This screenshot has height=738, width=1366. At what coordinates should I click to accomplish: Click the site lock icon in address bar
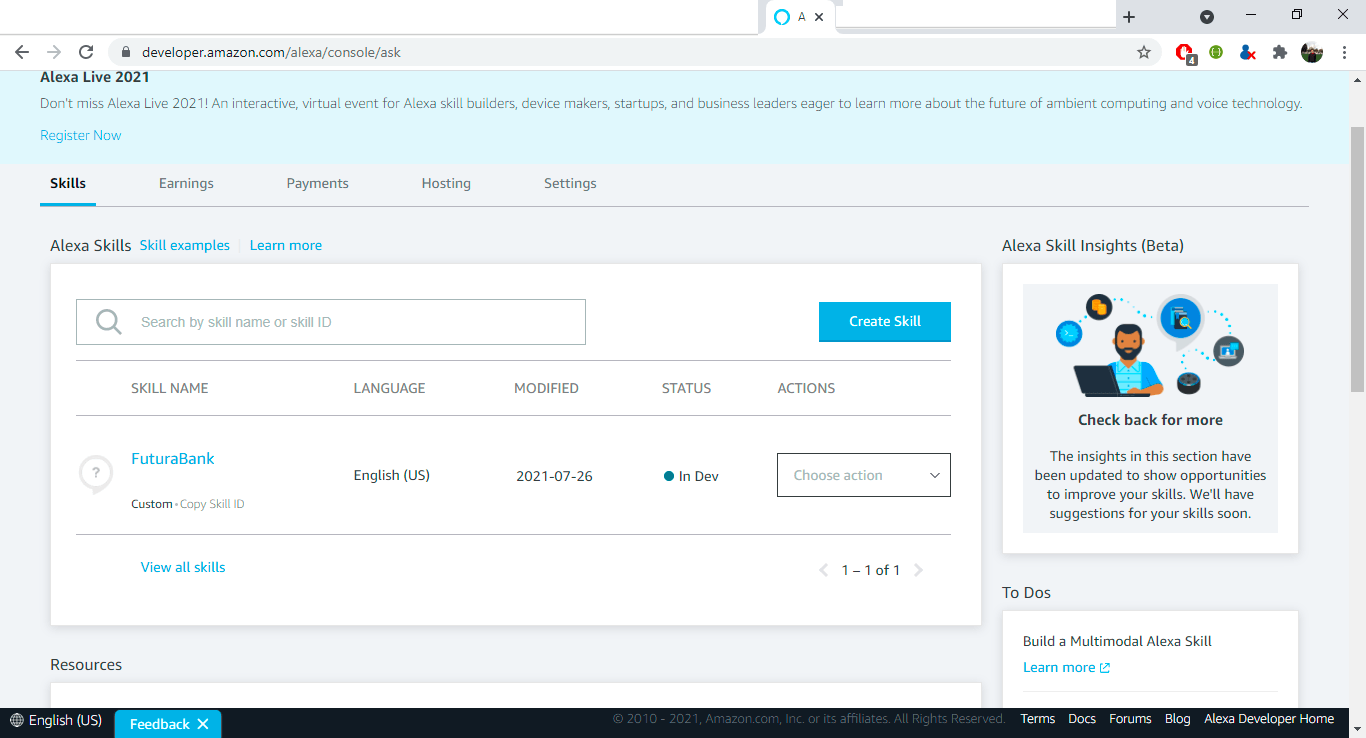pos(126,52)
